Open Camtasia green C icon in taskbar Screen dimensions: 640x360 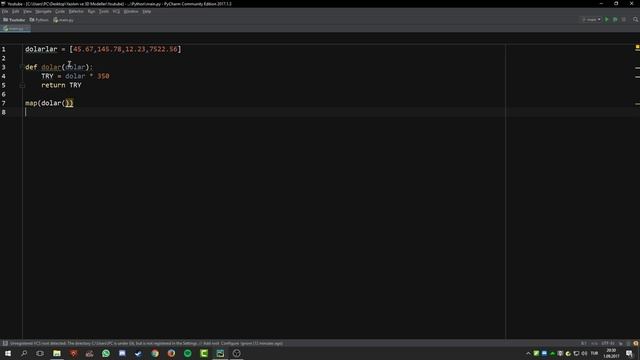click(x=204, y=353)
